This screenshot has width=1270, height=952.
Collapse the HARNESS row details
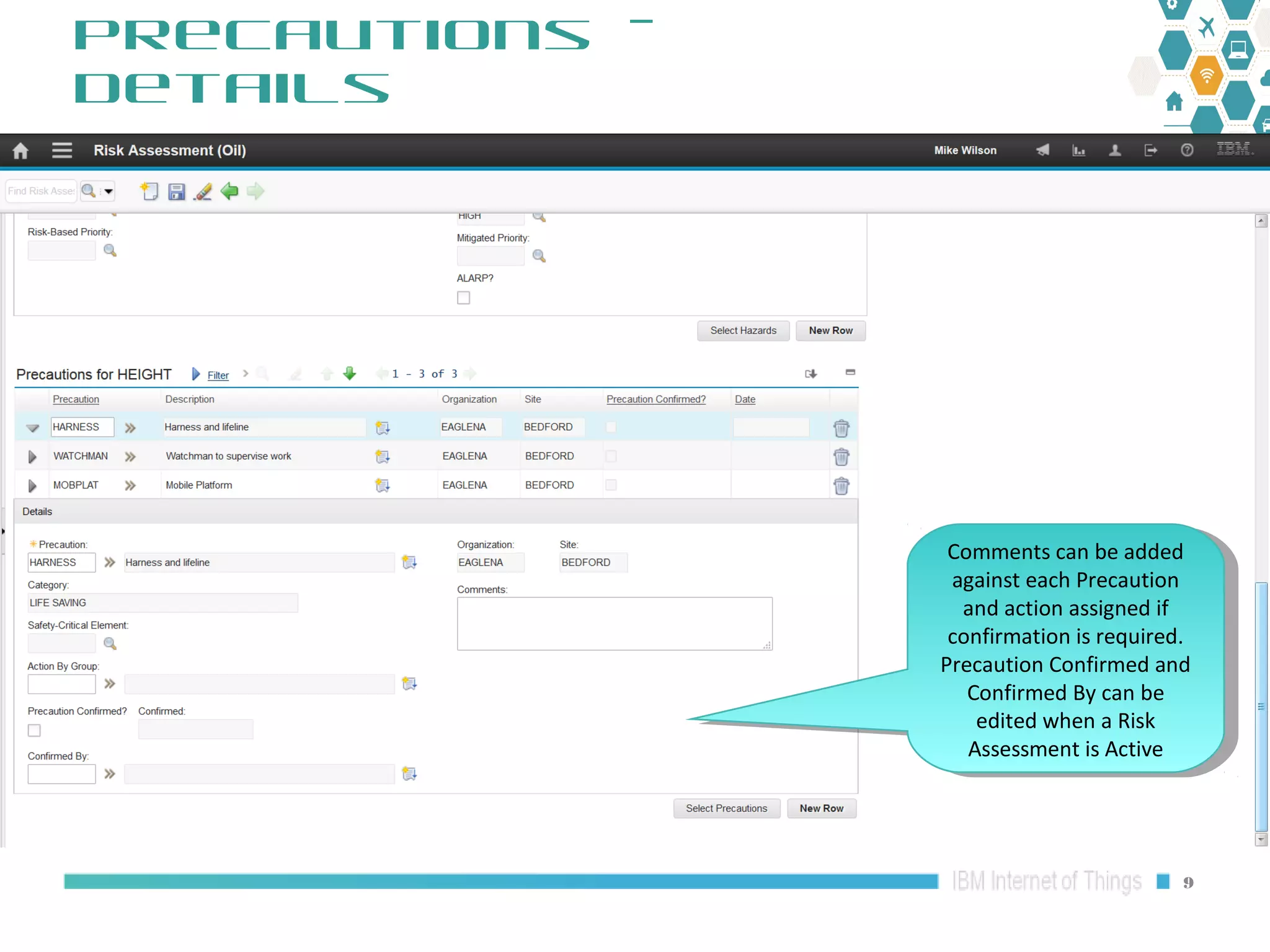(x=32, y=428)
